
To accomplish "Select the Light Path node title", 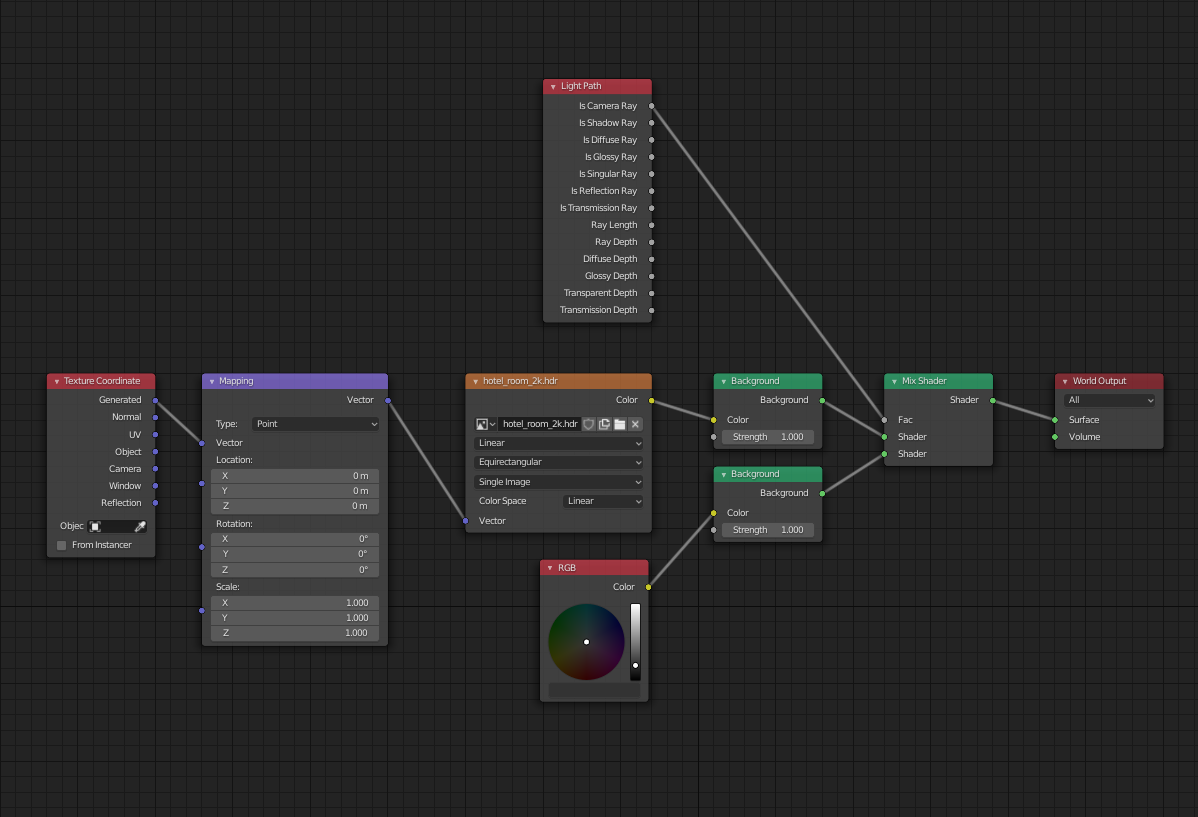I will pyautogui.click(x=581, y=86).
